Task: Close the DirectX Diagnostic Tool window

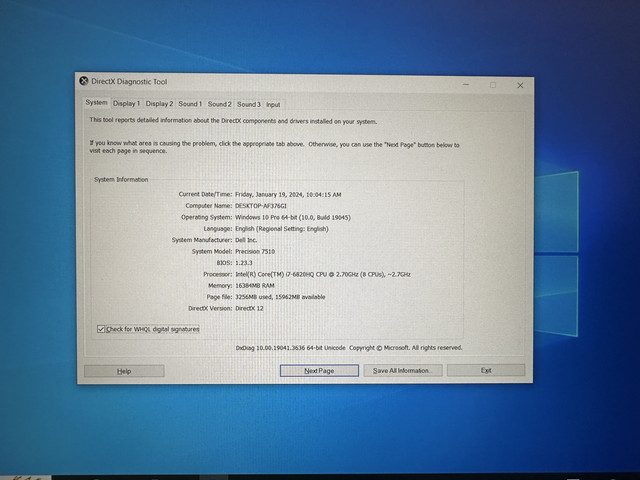Action: [520, 85]
